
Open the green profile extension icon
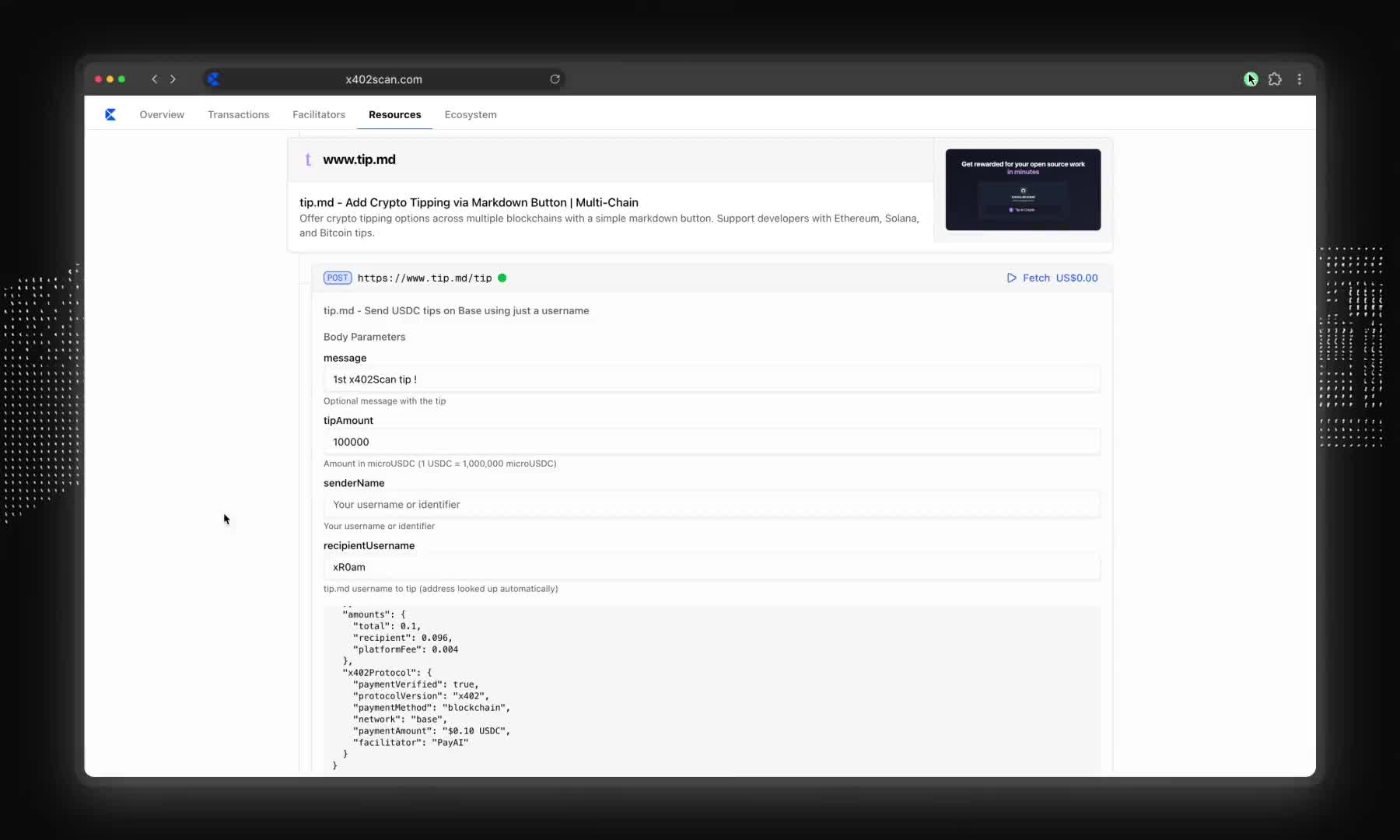[1251, 79]
